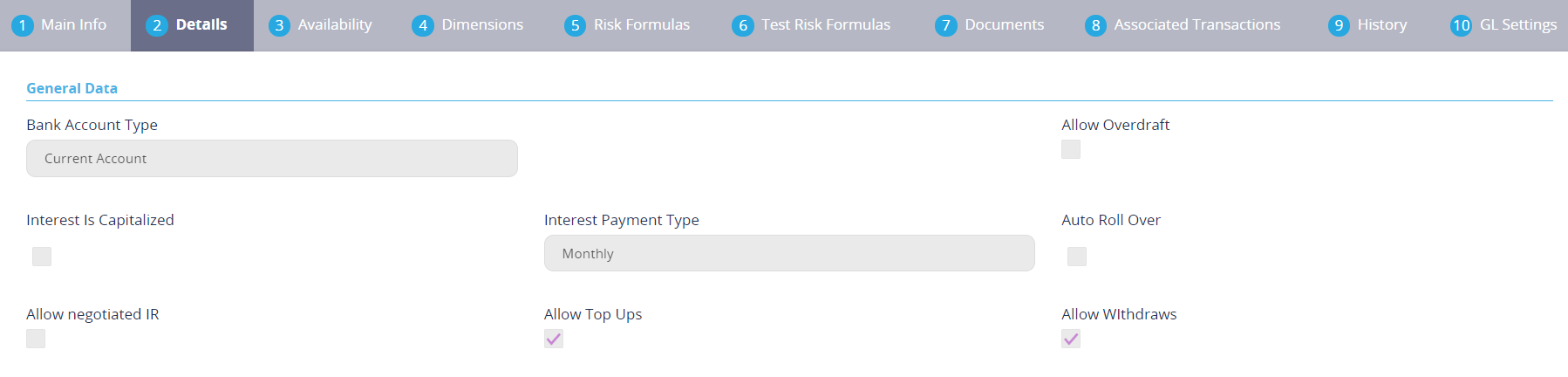Viewport: 1568px width, 377px height.
Task: Toggle the Auto Roll Over checkbox
Action: point(1077,256)
